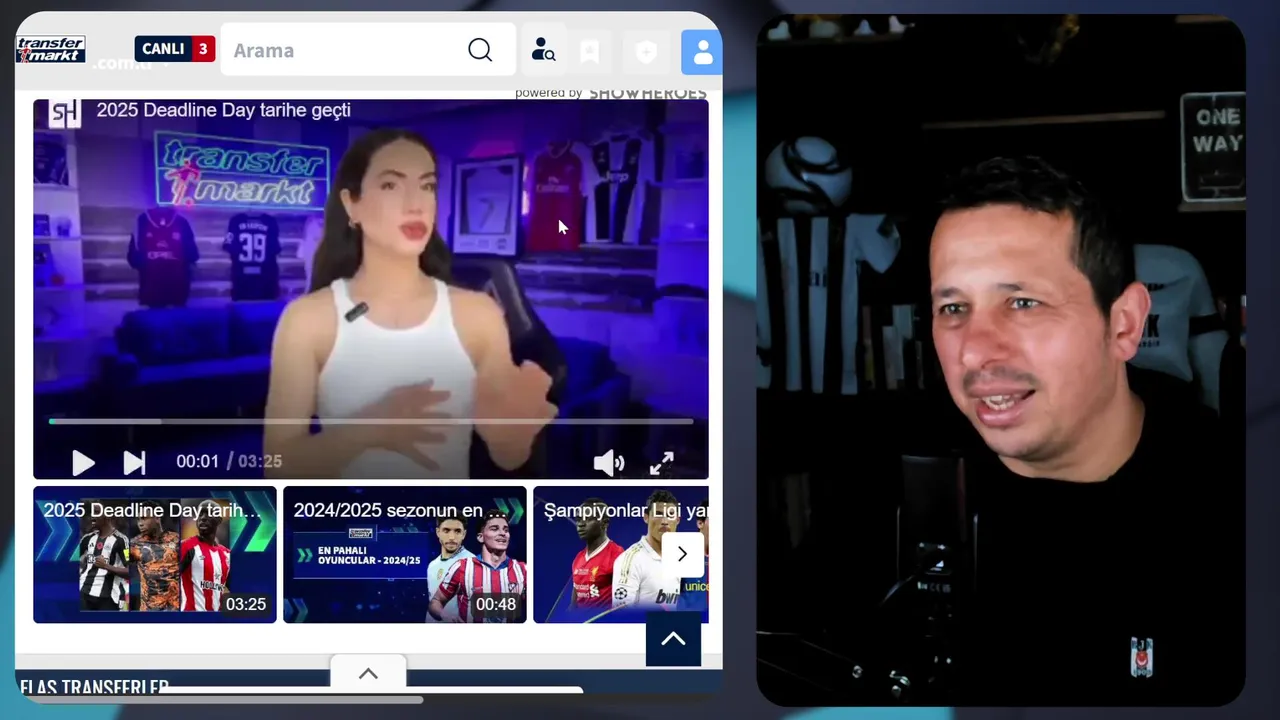Skip to the next video

[134, 462]
